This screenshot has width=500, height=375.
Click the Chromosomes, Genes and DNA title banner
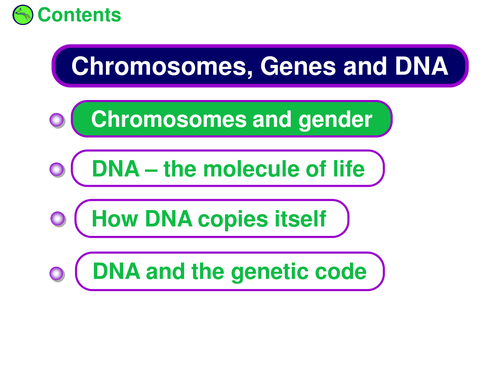click(260, 66)
